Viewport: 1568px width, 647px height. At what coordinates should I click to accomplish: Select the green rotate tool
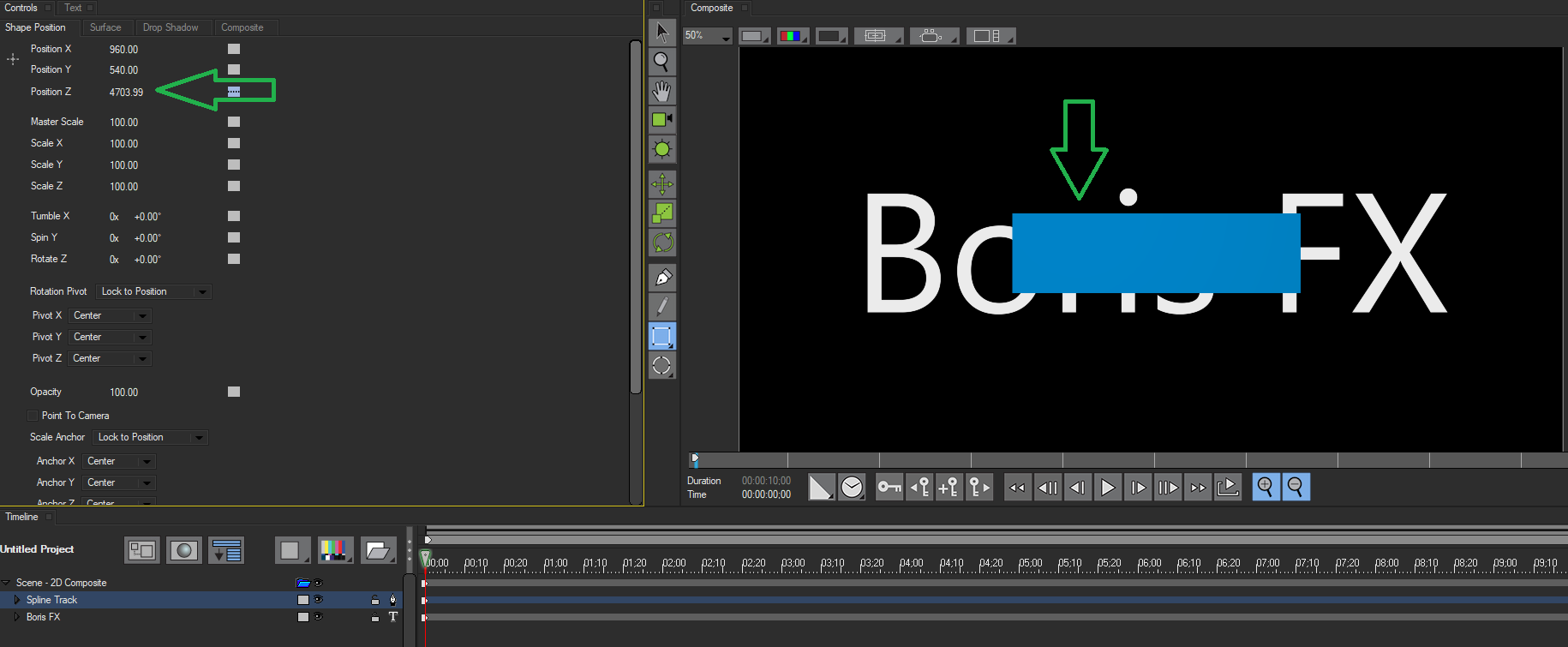point(661,243)
